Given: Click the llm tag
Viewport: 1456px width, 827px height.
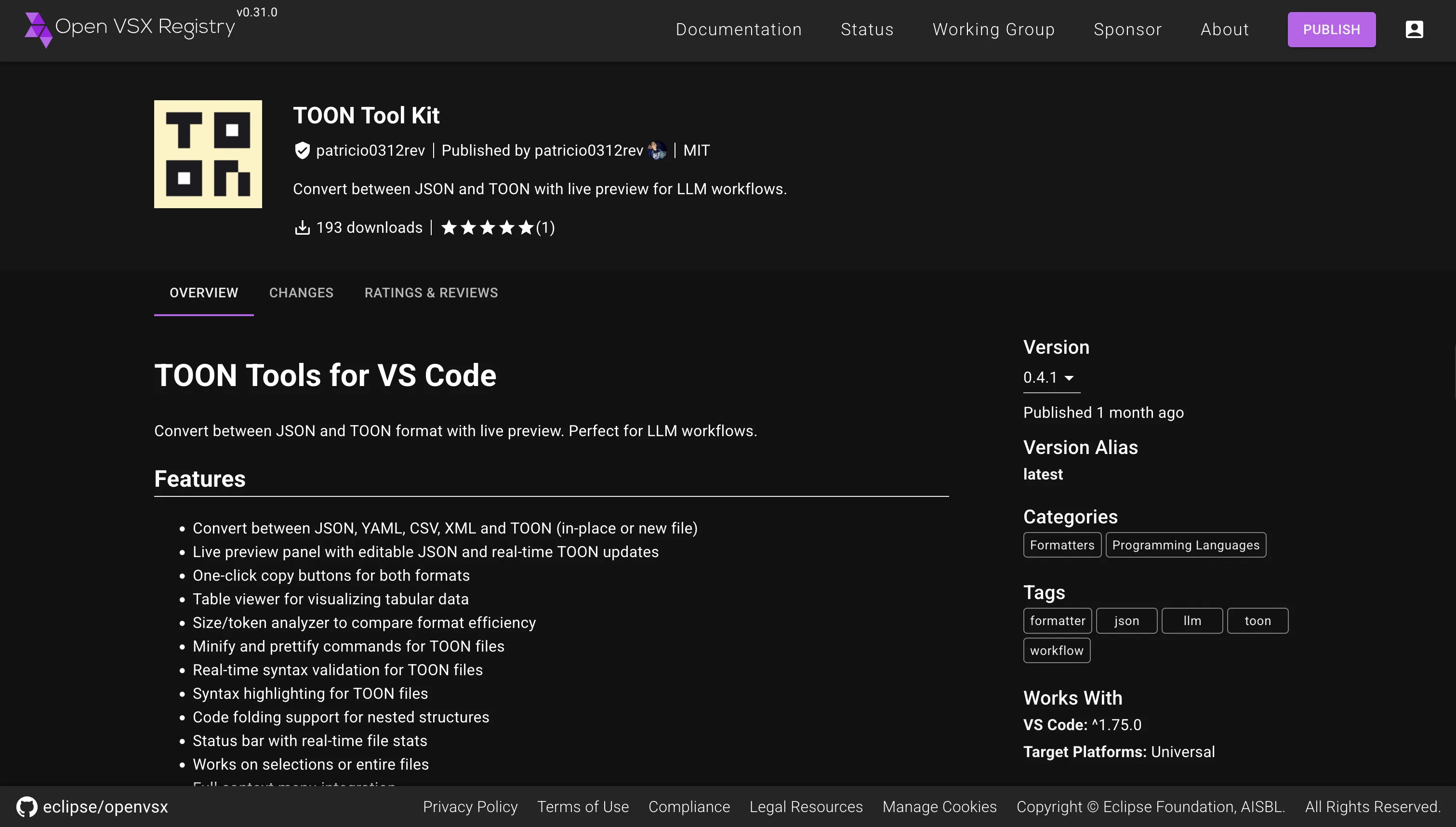Looking at the screenshot, I should (x=1192, y=621).
